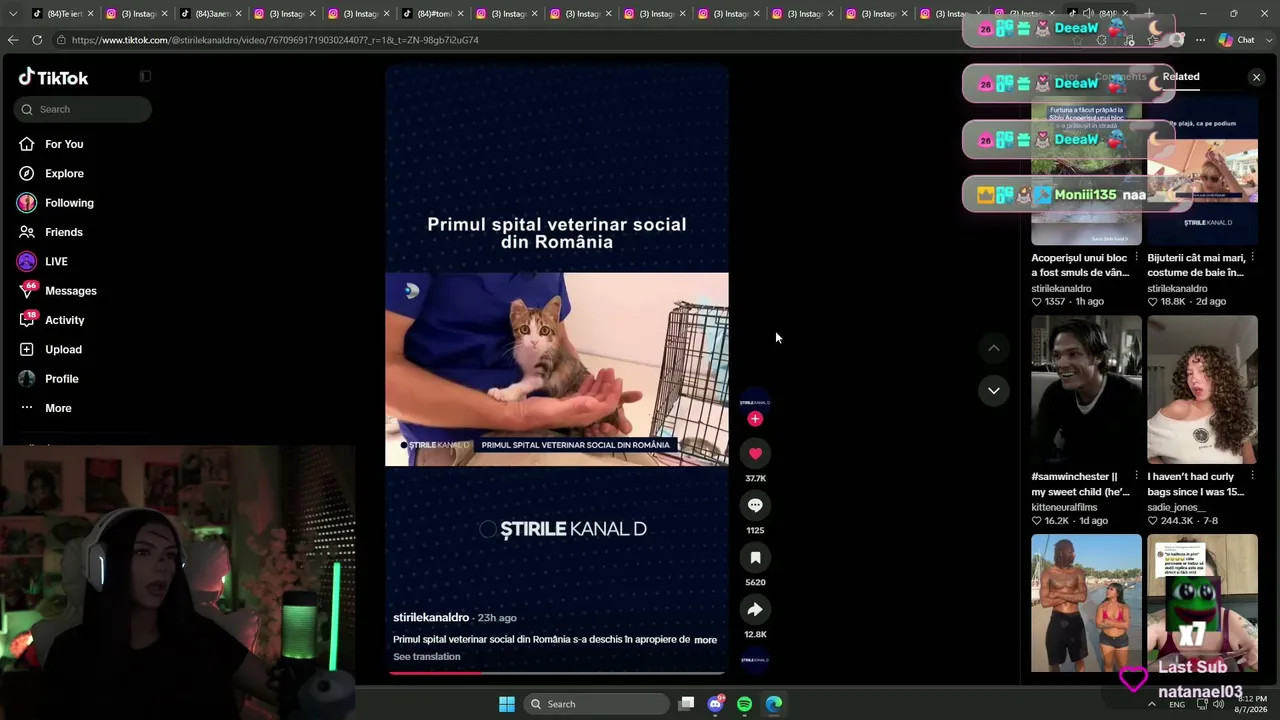Open the video's comments
This screenshot has width=1280, height=720.
tap(755, 506)
